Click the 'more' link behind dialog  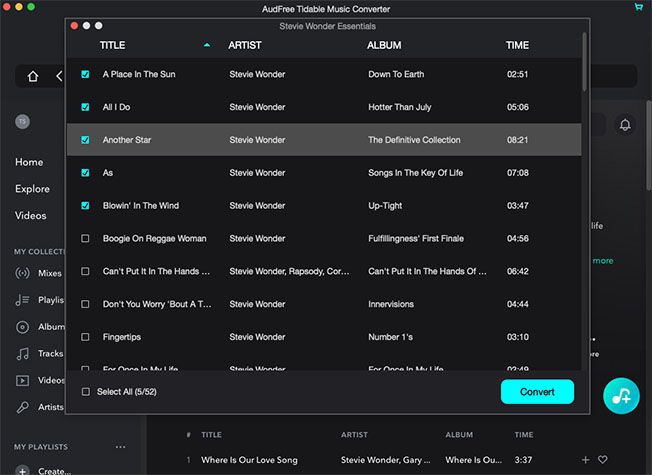pyautogui.click(x=603, y=261)
